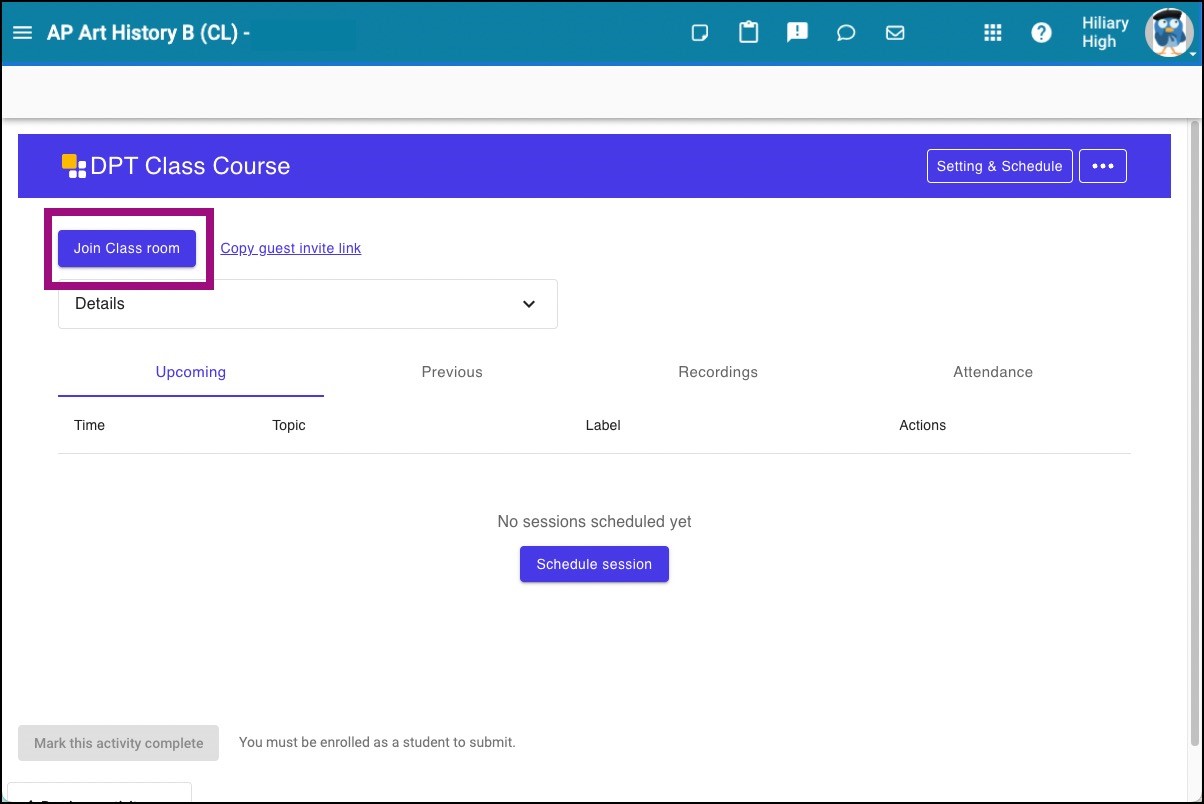View announcements via the alert bubble icon

pyautogui.click(x=797, y=32)
